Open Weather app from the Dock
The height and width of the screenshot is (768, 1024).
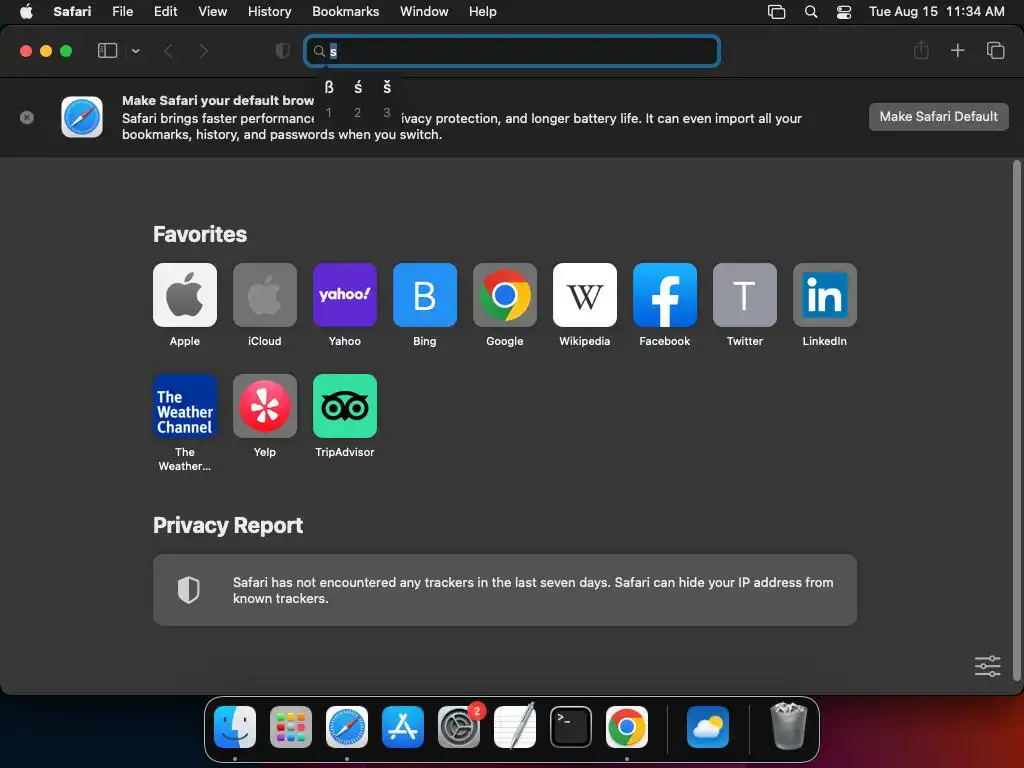708,727
